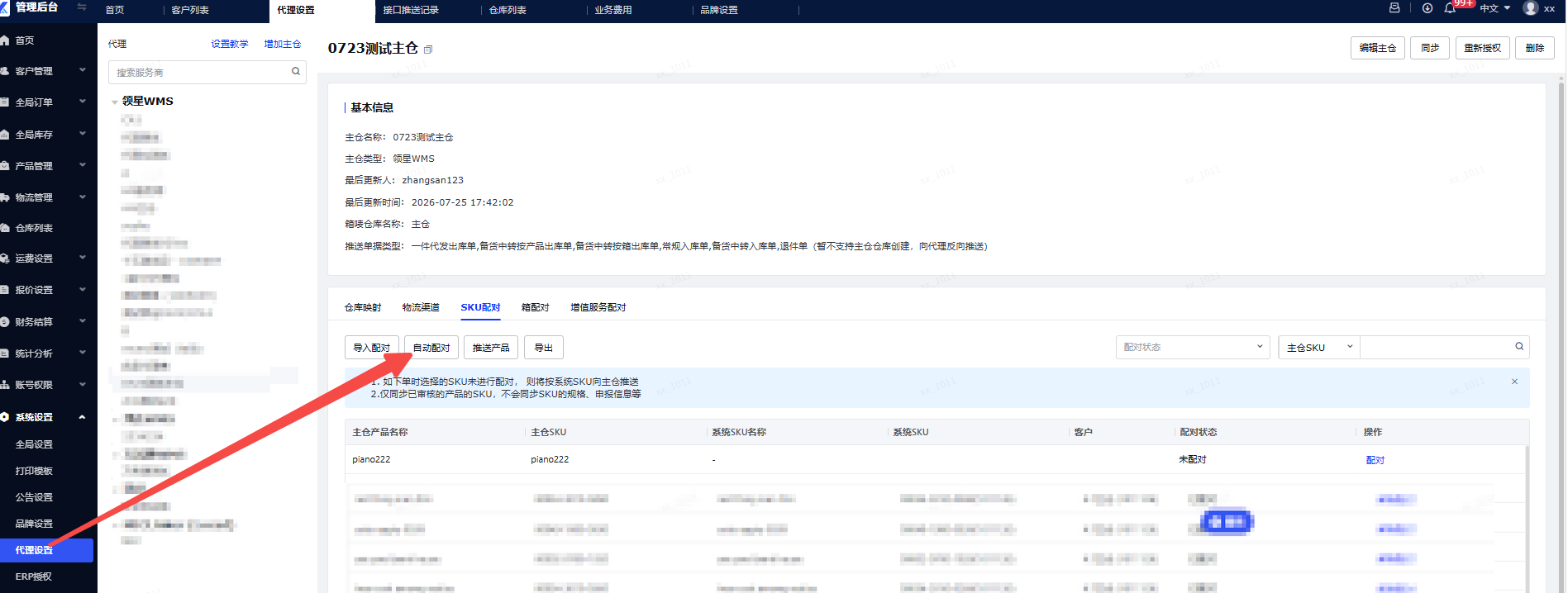
Task: Expand the 财务结算 menu chevron
Action: (82, 321)
